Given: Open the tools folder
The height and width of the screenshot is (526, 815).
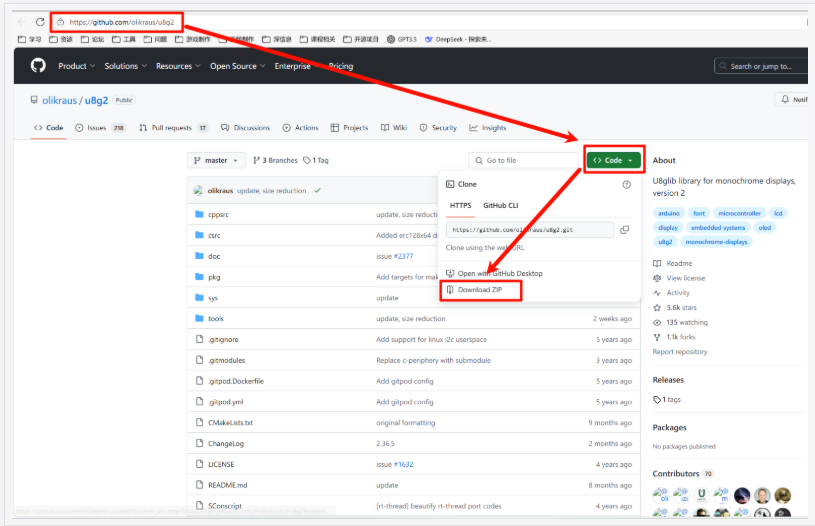Looking at the screenshot, I should point(216,319).
